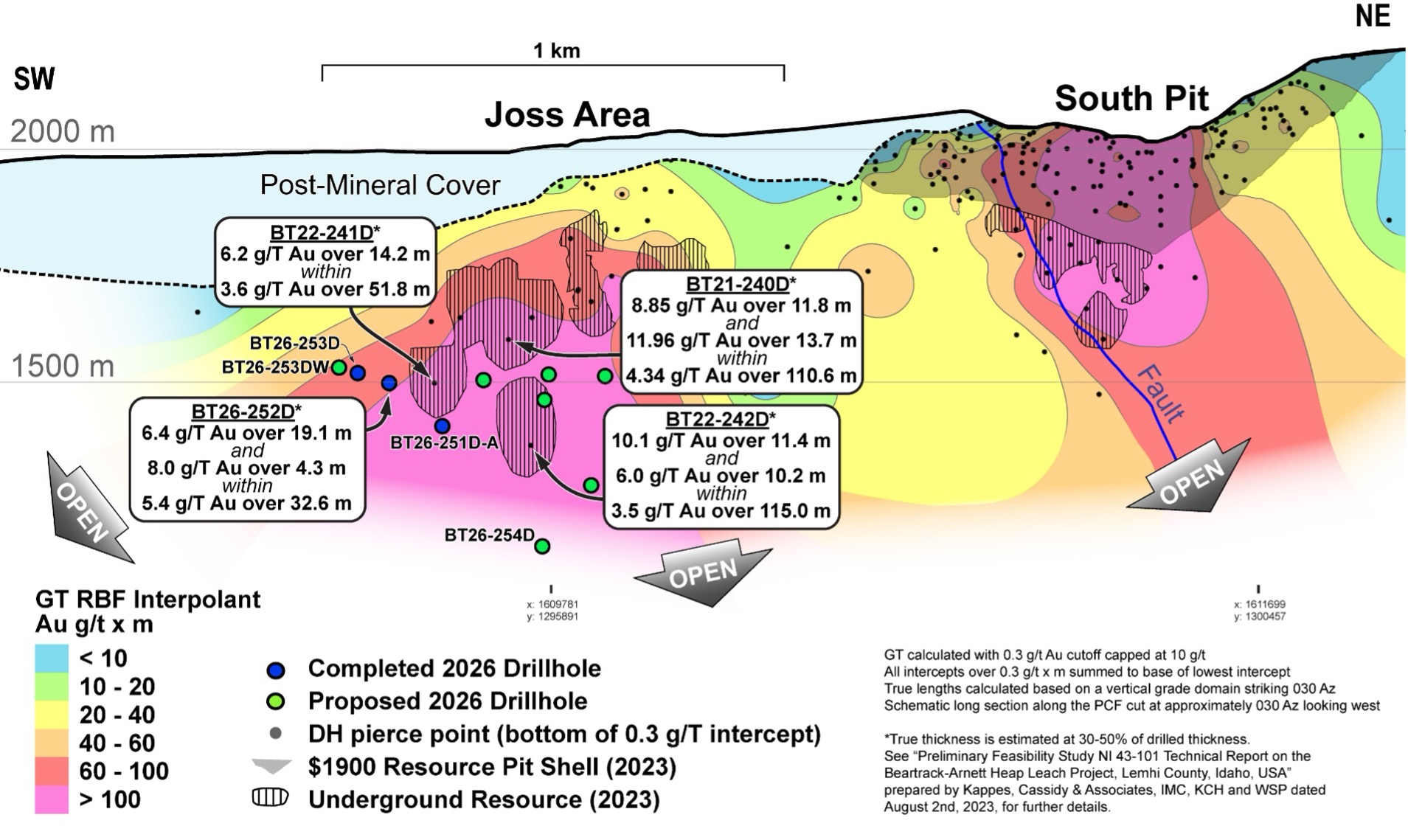Screen dimensions: 1408x840
Task: Click the blue 'Fault' label
Action: 1160,393
